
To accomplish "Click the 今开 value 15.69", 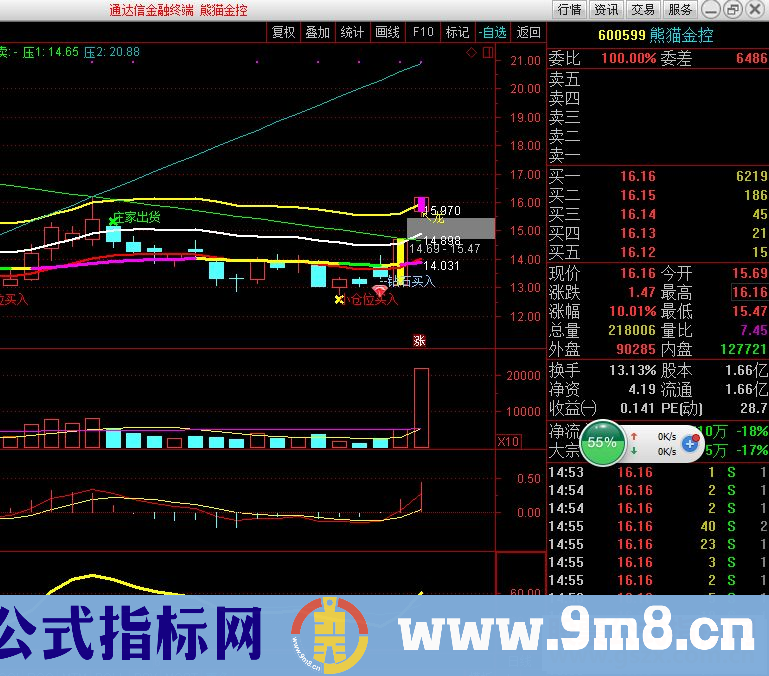I will click(750, 273).
